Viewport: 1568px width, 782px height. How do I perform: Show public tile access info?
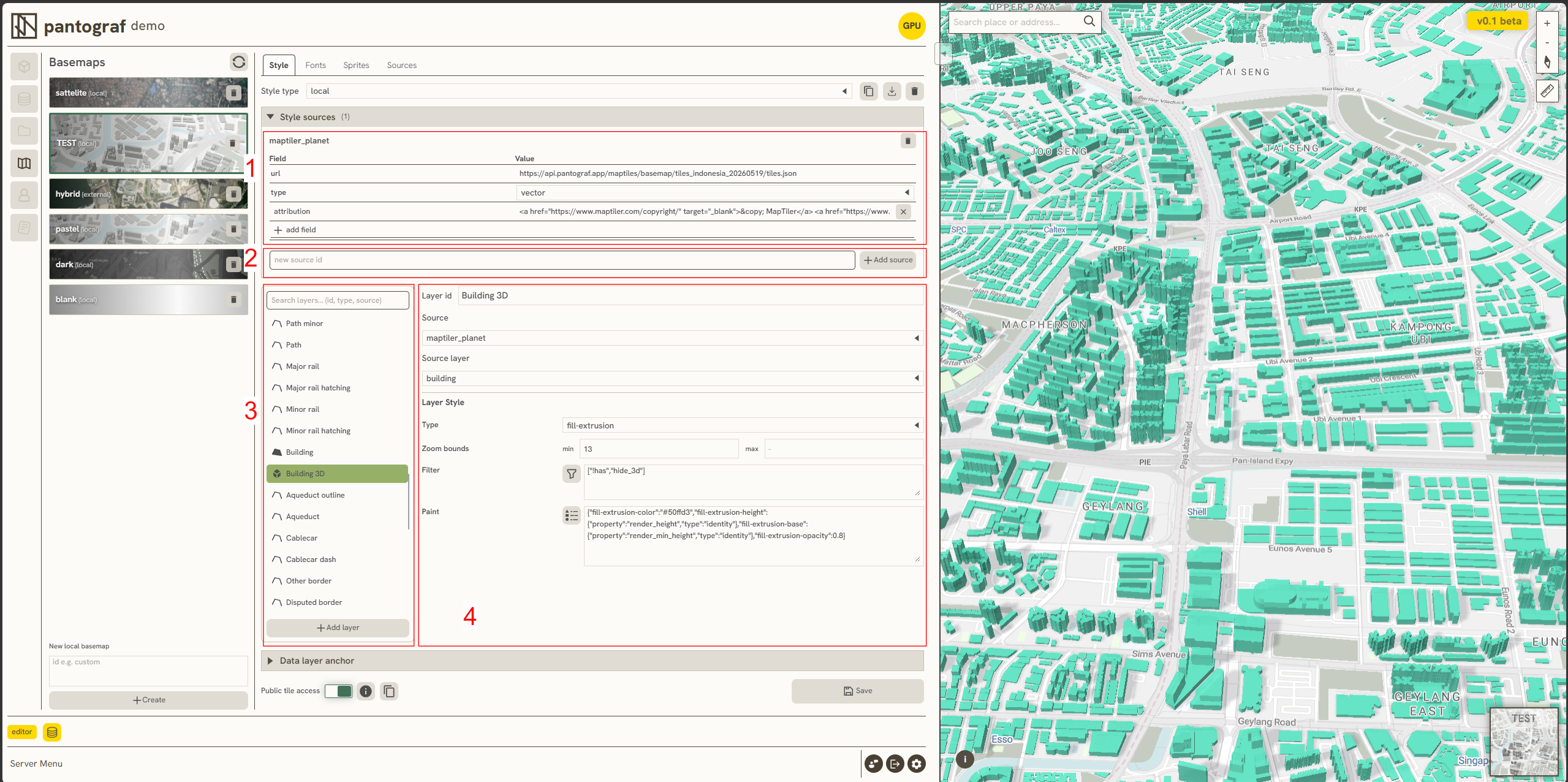point(366,691)
